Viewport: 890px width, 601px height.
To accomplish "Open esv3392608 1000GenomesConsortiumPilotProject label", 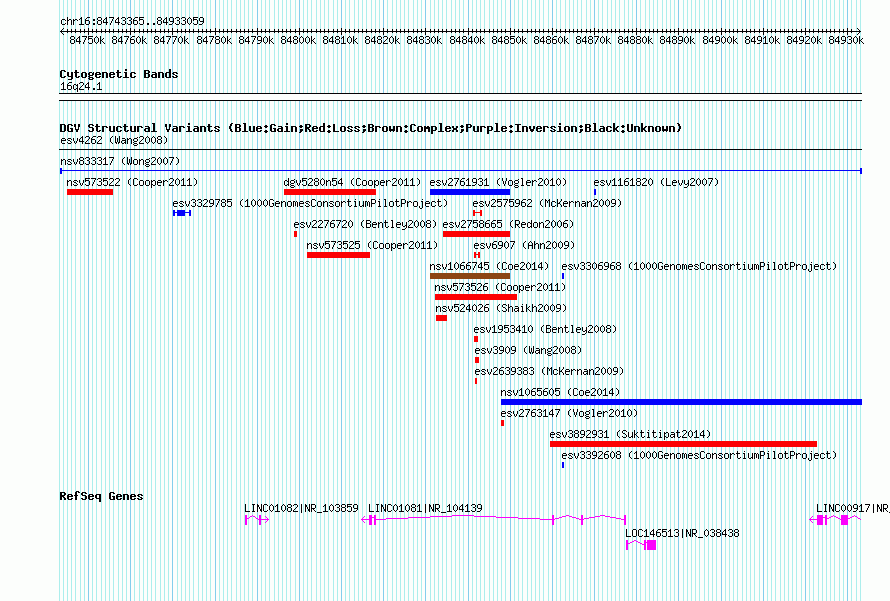I will (x=699, y=455).
